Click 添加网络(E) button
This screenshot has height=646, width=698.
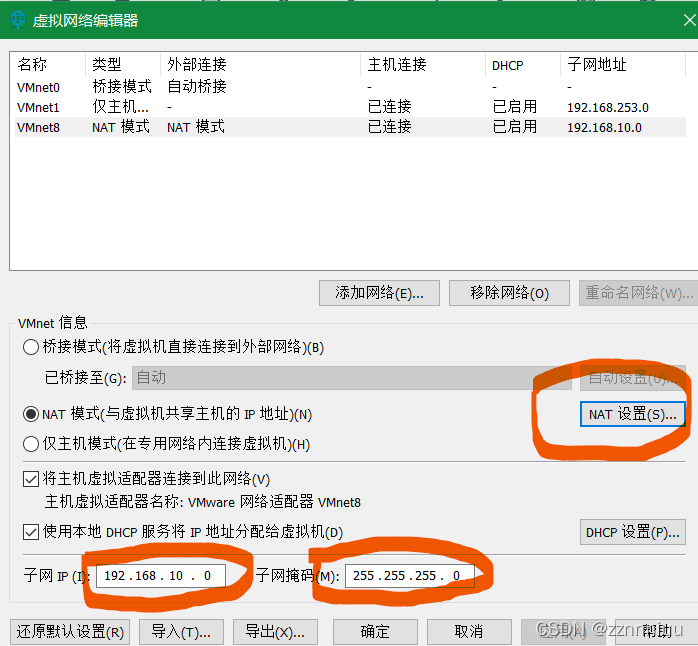(379, 293)
